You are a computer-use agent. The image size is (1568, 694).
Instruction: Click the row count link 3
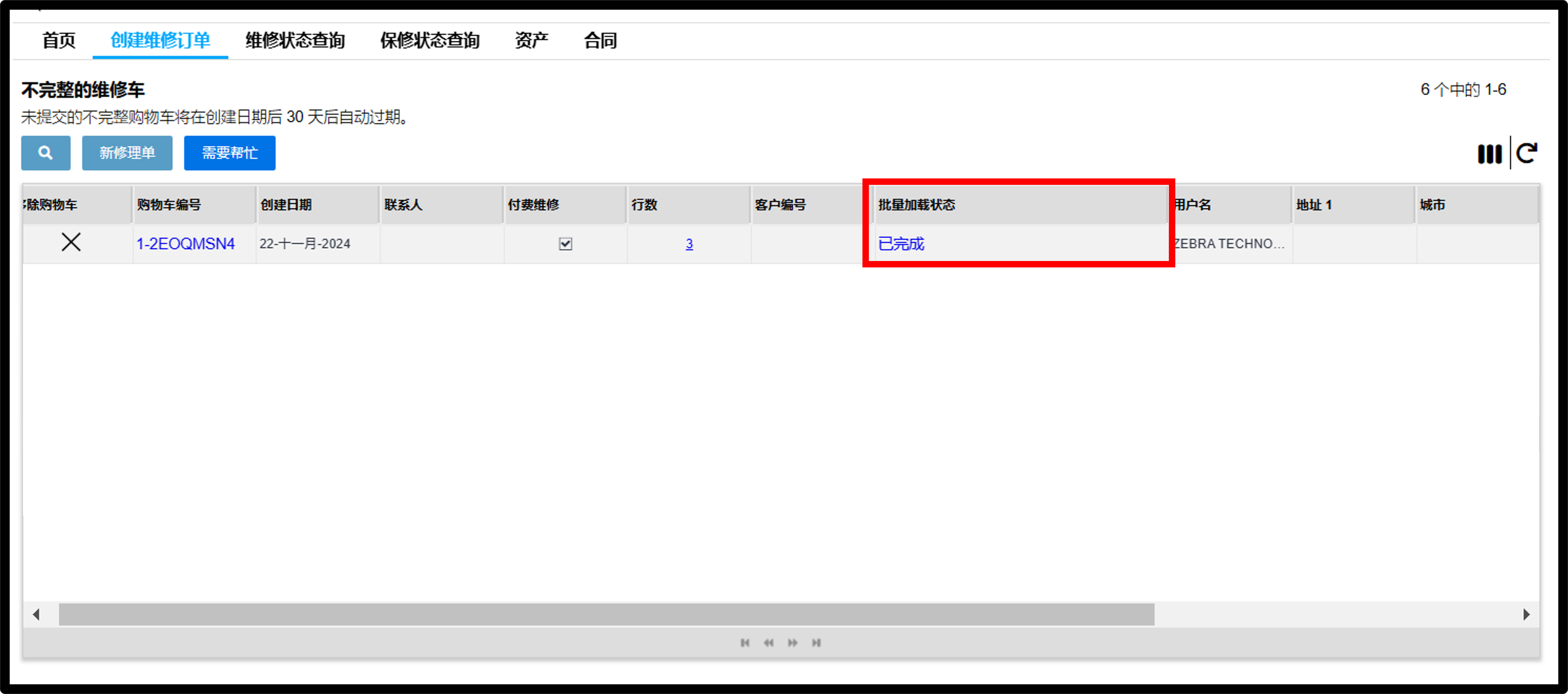[x=689, y=244]
